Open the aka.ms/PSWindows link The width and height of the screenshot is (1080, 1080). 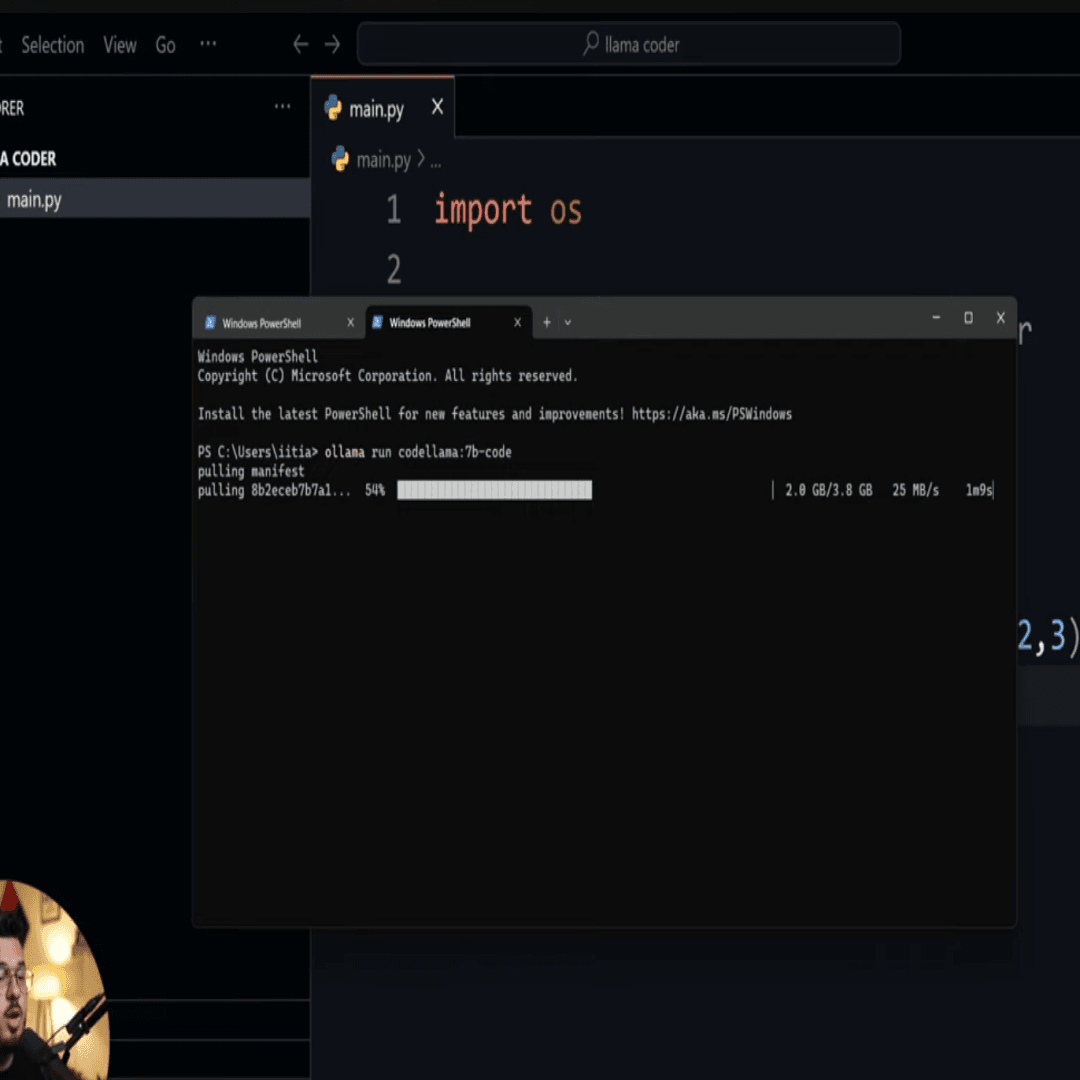point(711,414)
